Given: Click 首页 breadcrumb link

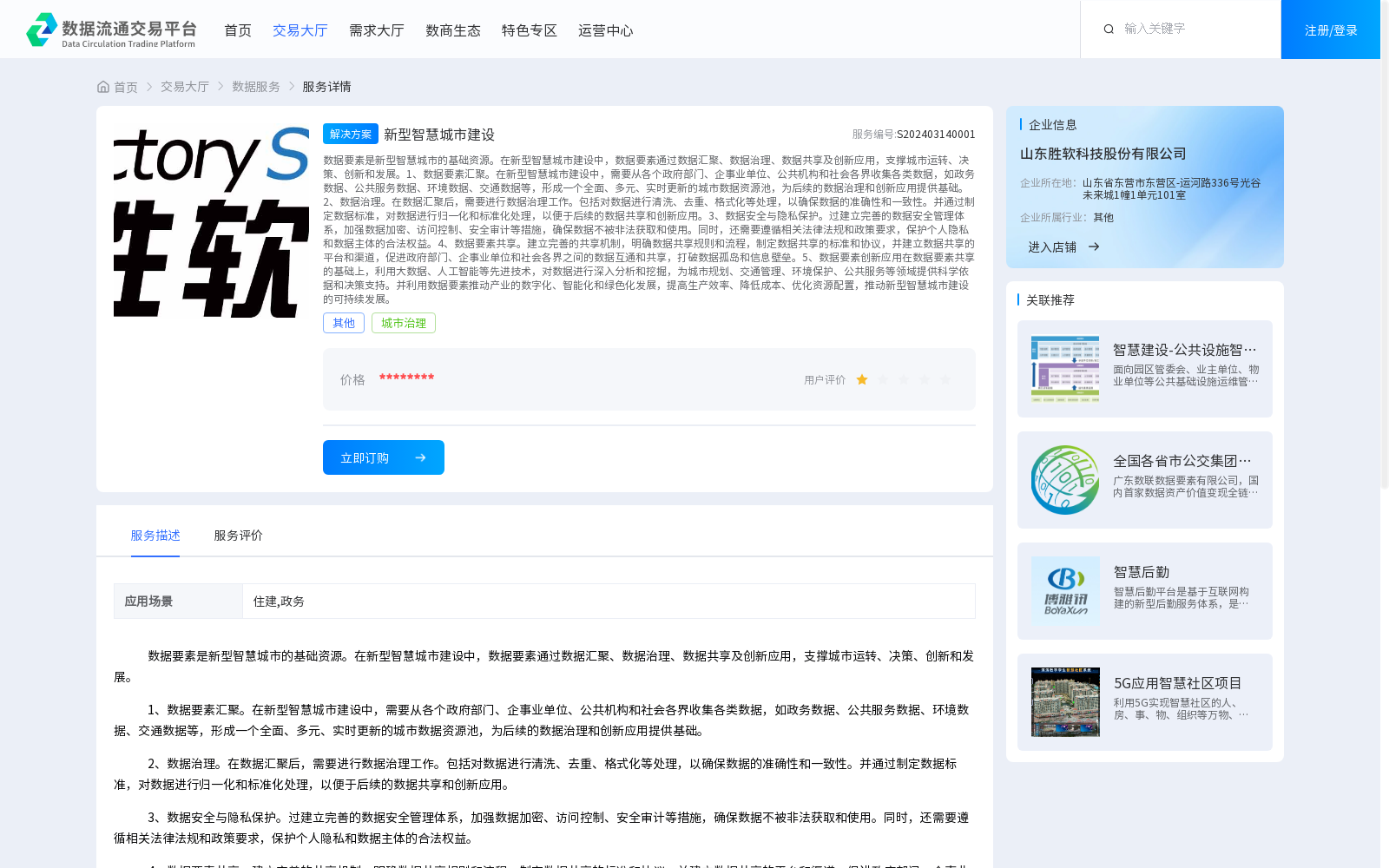Looking at the screenshot, I should point(126,87).
